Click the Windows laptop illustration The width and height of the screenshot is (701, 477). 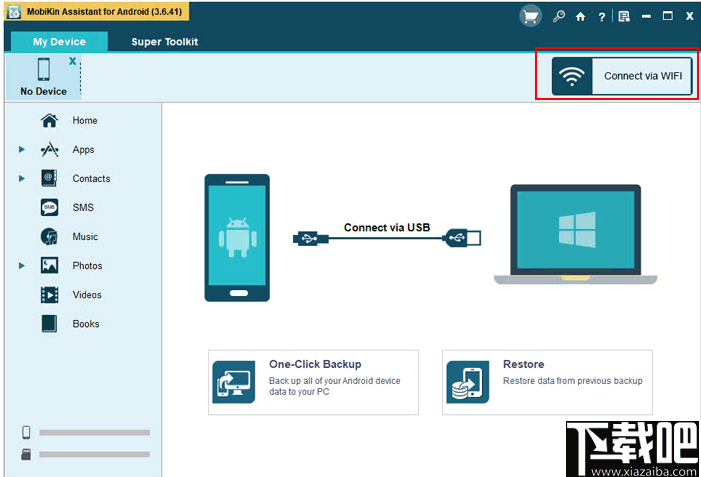tap(575, 234)
